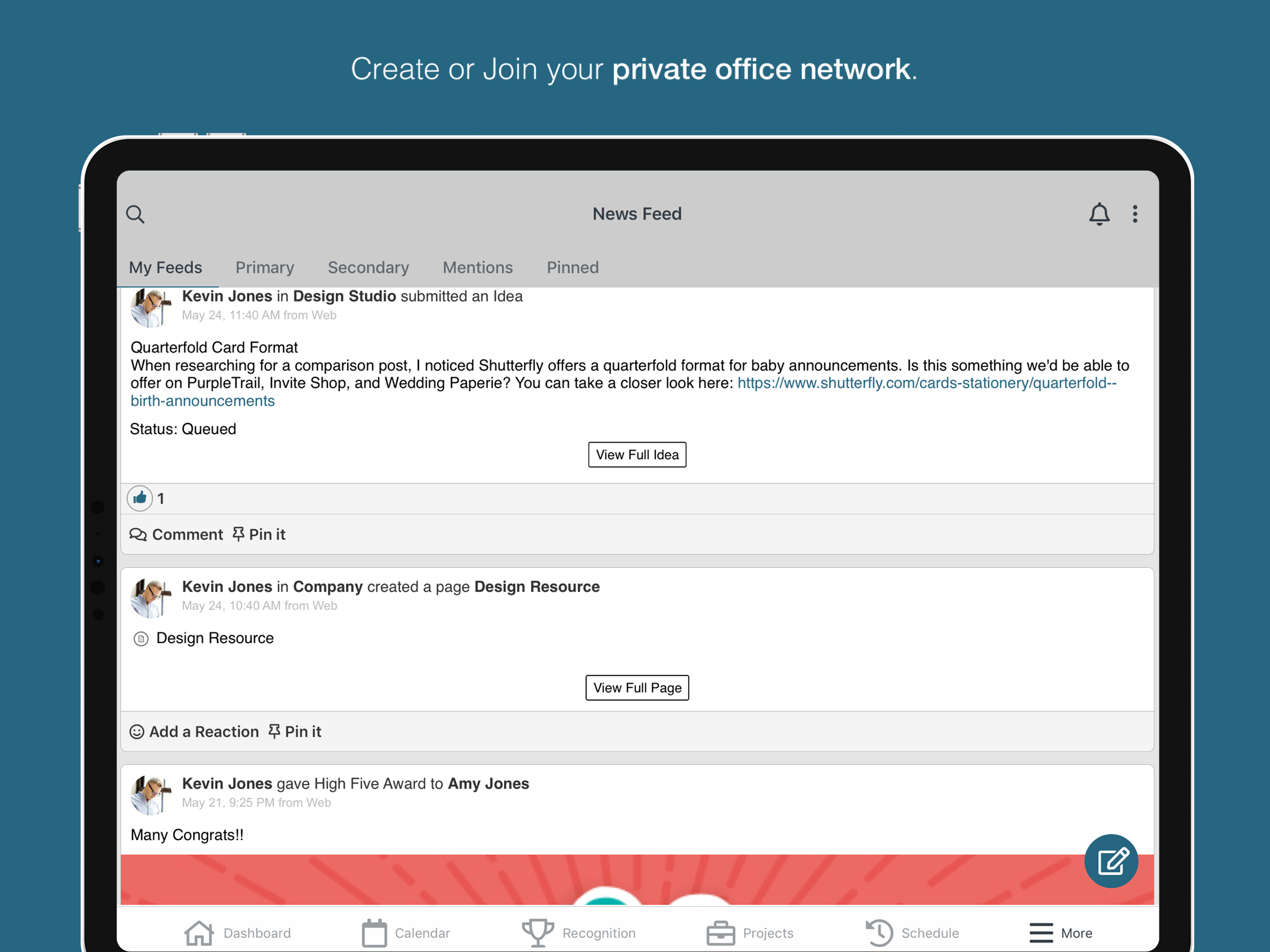Screen dimensions: 1270x952
Task: Tap the thumbs-up like icon
Action: (139, 498)
